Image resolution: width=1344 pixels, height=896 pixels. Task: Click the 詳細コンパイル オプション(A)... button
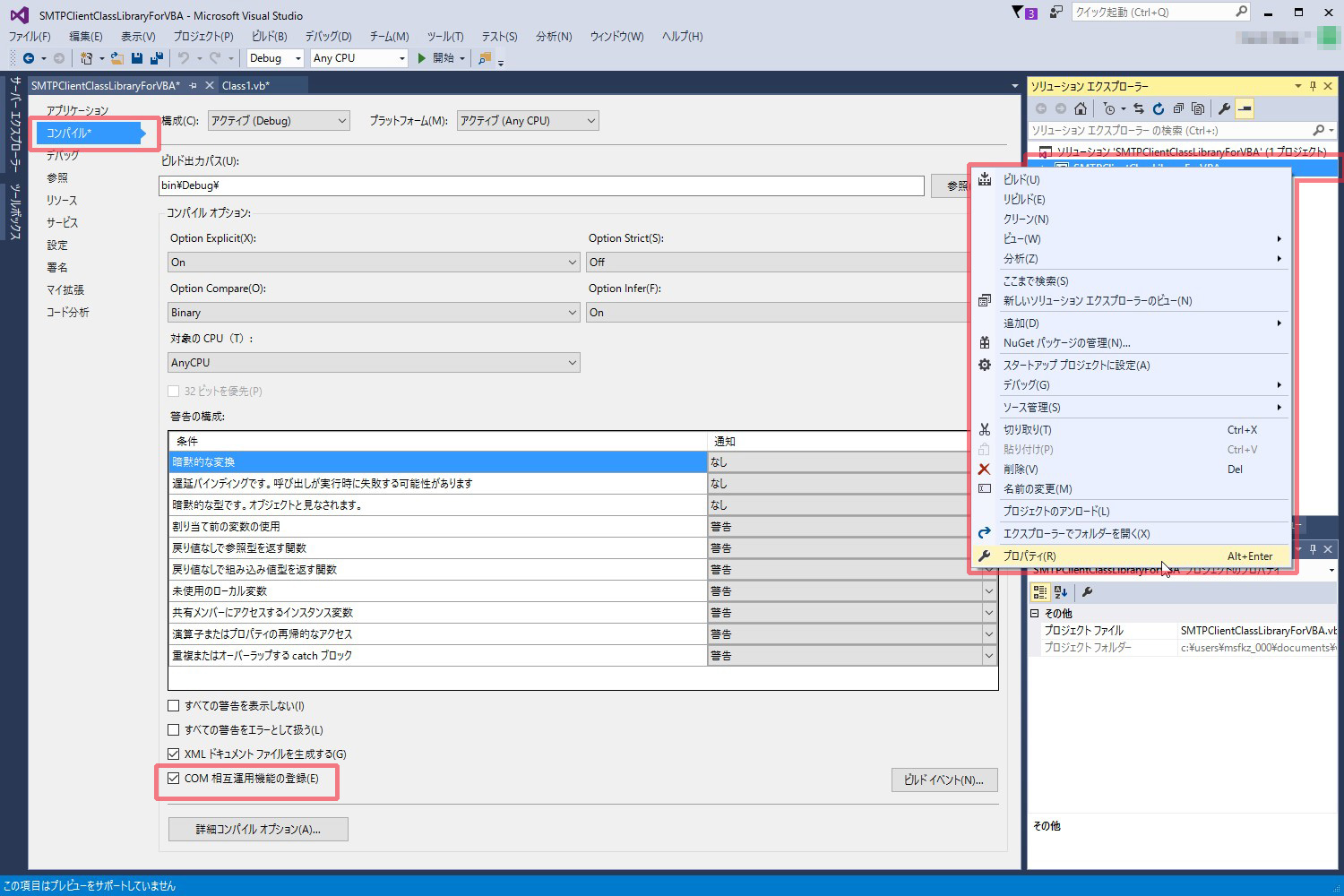(x=258, y=830)
